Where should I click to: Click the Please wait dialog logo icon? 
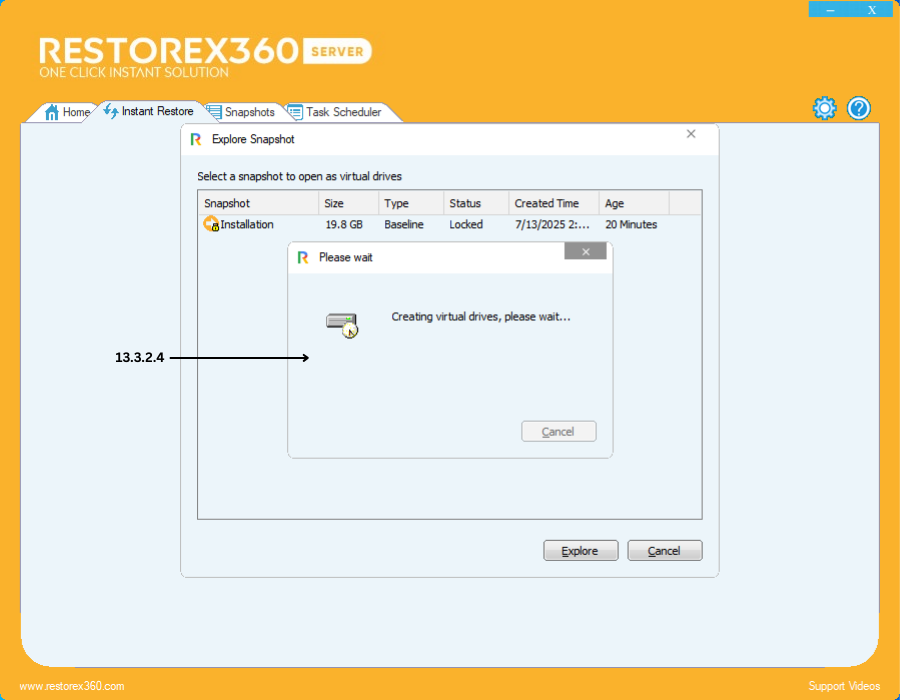tap(303, 258)
